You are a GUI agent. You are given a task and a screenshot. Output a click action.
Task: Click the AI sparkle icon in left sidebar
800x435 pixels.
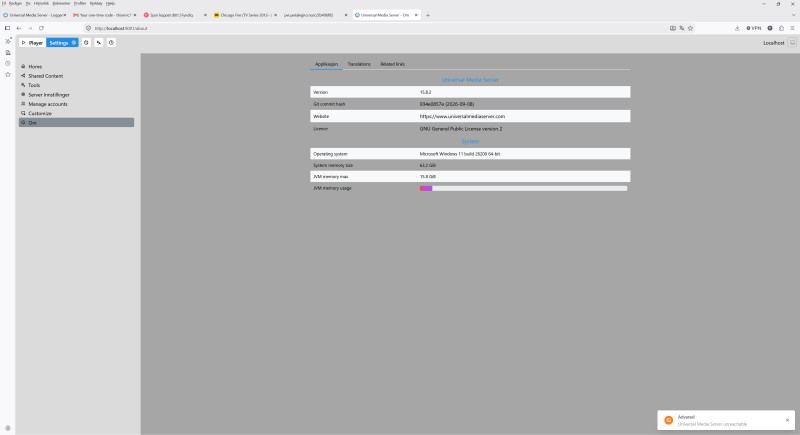[x=8, y=41]
